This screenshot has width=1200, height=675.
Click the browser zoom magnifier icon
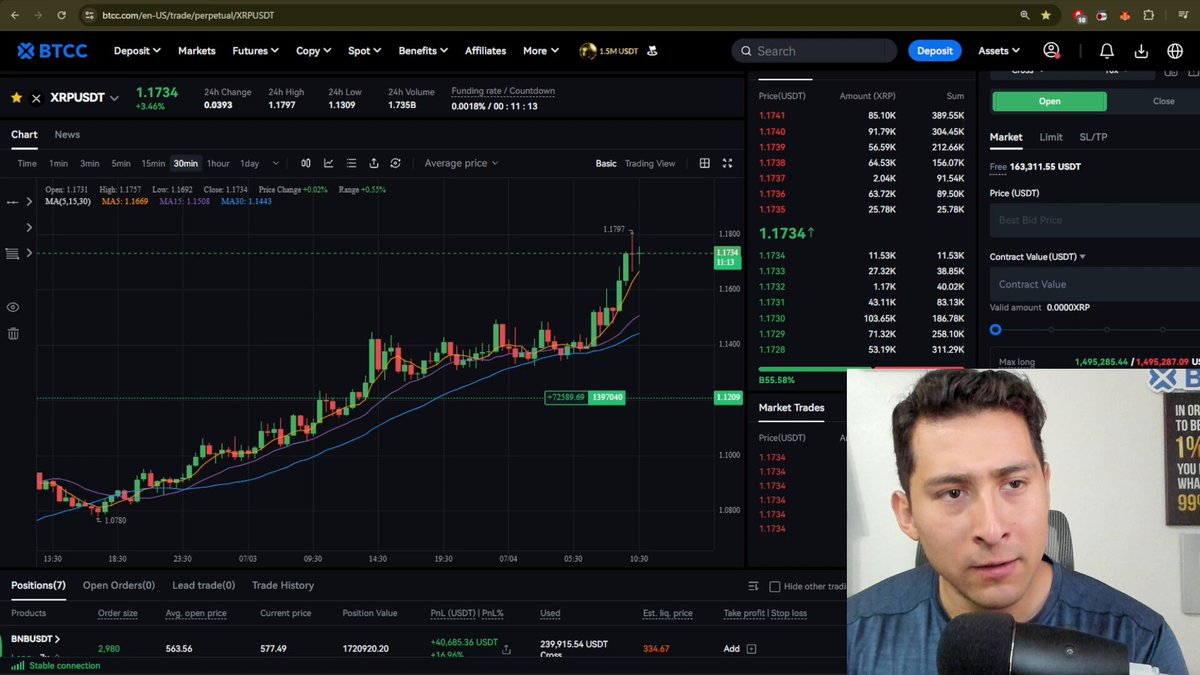tap(1025, 16)
